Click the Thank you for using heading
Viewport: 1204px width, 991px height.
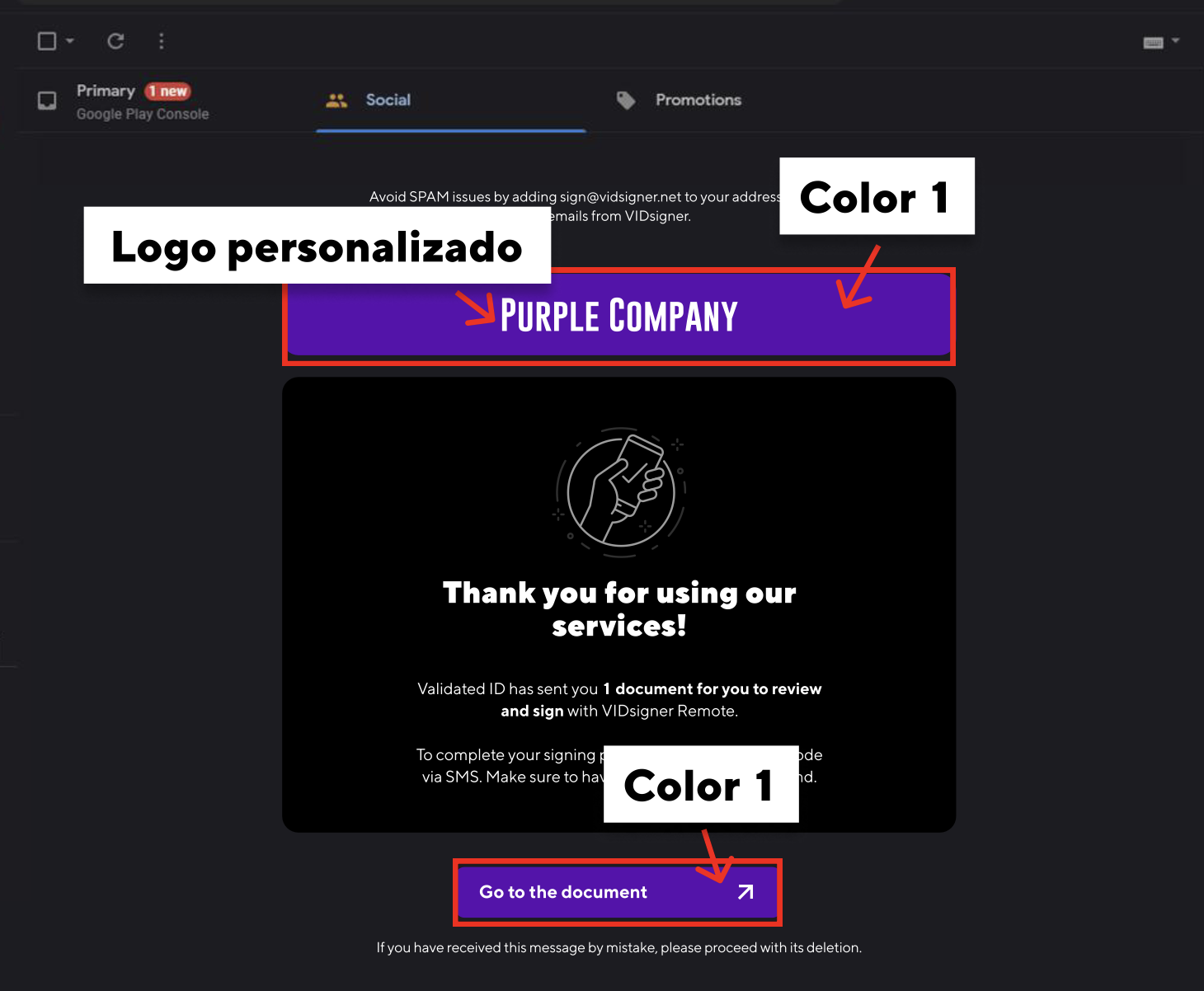point(619,608)
